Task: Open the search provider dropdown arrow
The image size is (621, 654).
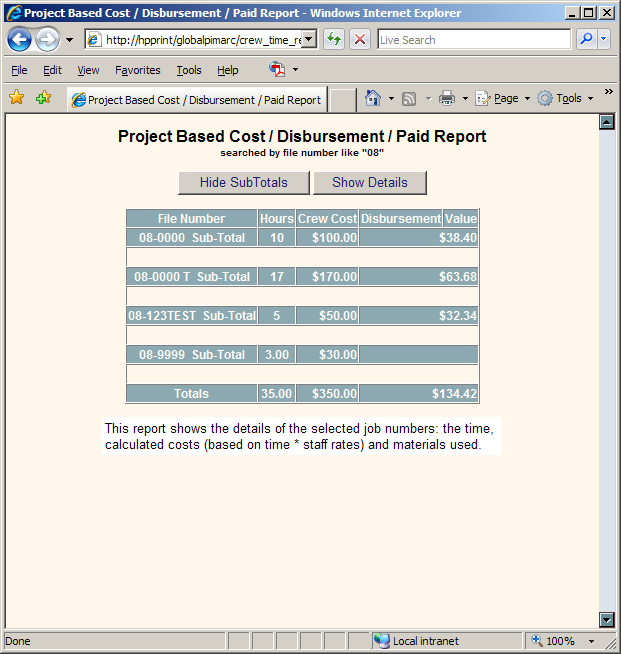Action: [603, 39]
